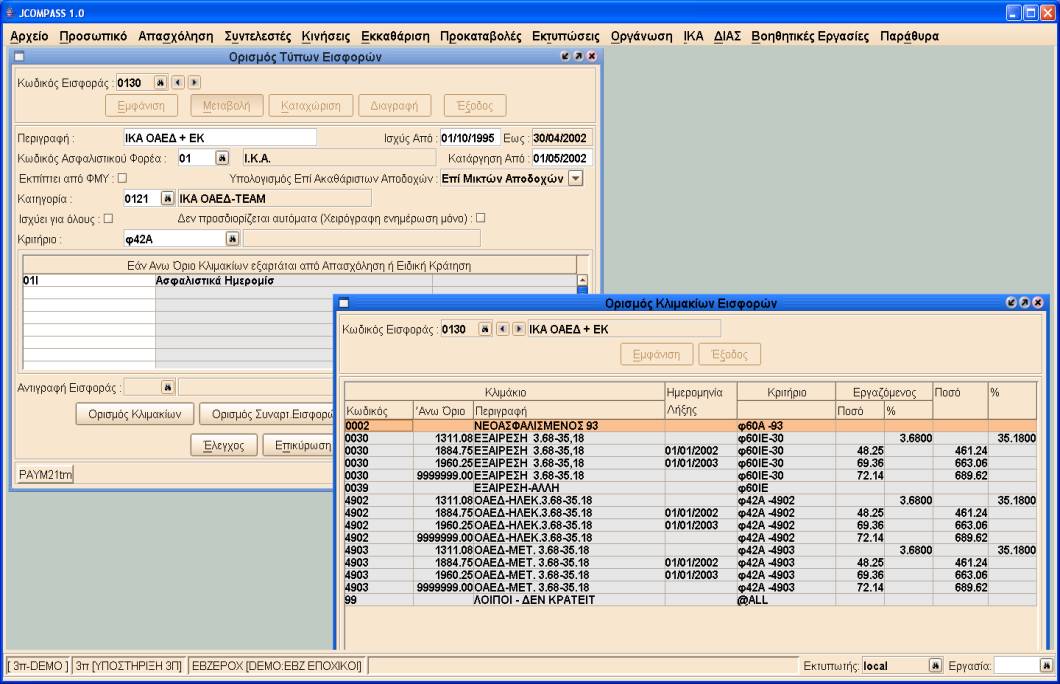This screenshot has width=1060, height=684.
Task: Click status bar entry ΕΒΖΕΡΟΧ [DEMO:ΕΒΖ ΕΠΟΧΙΚΟΙ]
Action: pos(276,666)
